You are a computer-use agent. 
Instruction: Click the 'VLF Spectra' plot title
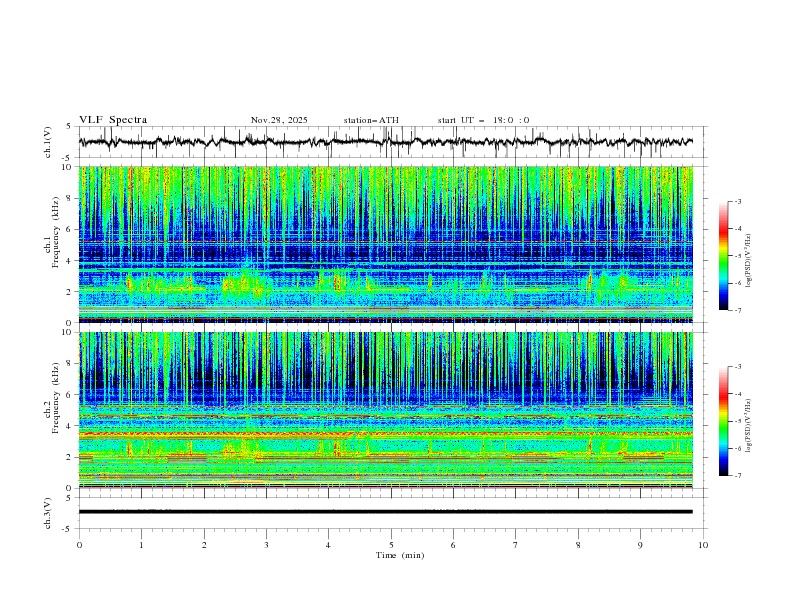[113, 120]
